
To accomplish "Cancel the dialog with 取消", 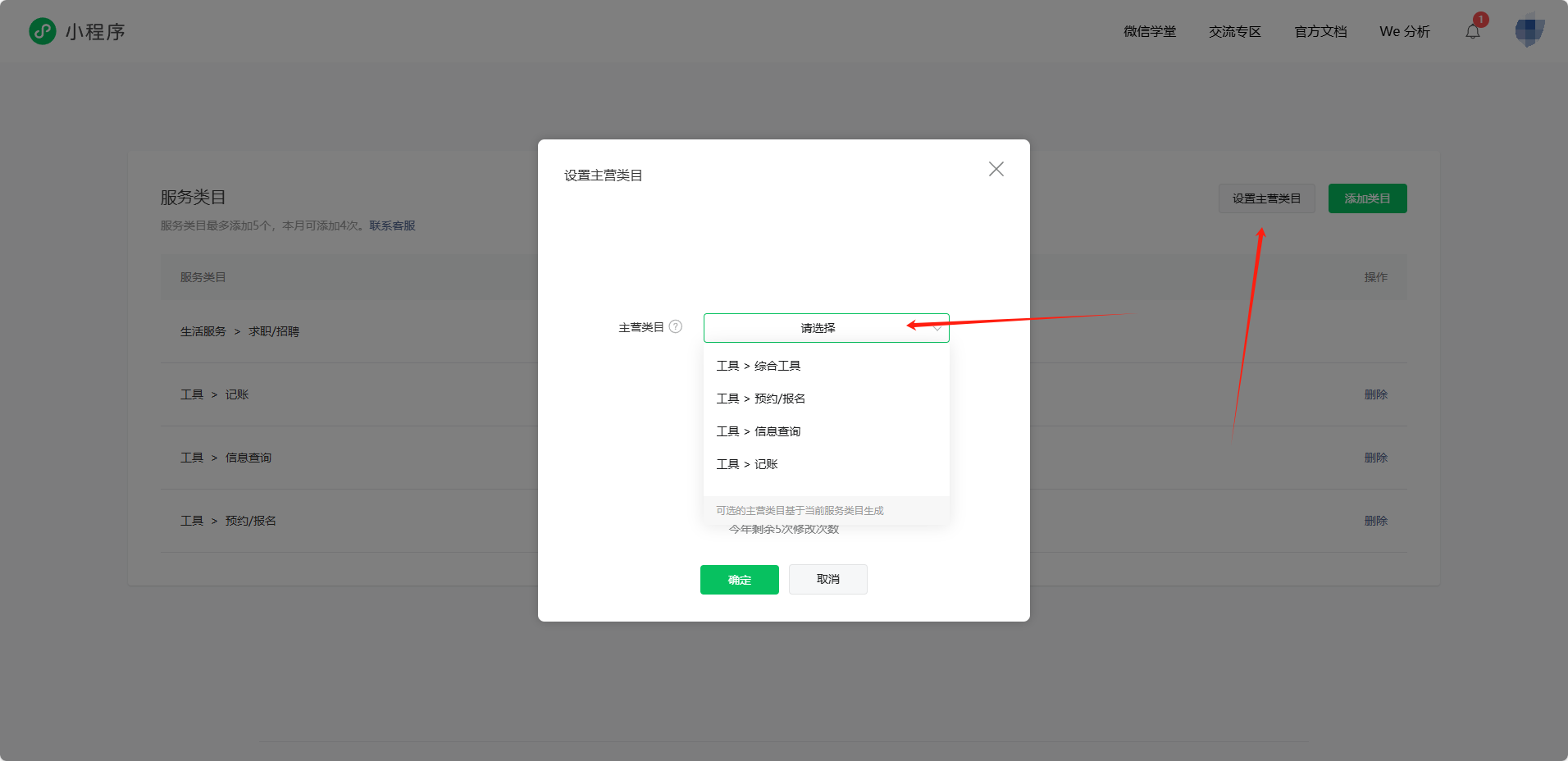I will (x=827, y=580).
